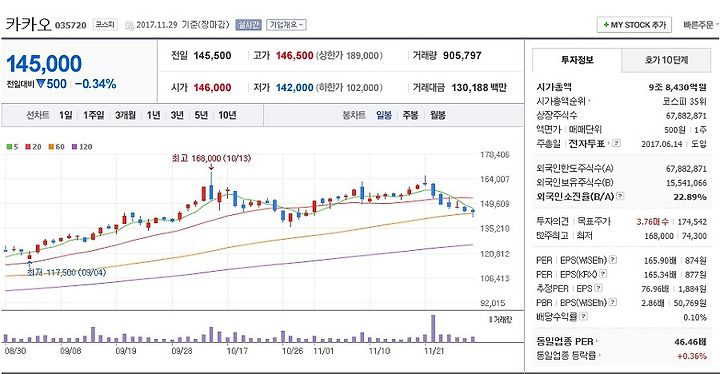The image size is (720, 374).
Task: Open help icon beside 외국인소진율(B/A)
Action: pos(620,196)
